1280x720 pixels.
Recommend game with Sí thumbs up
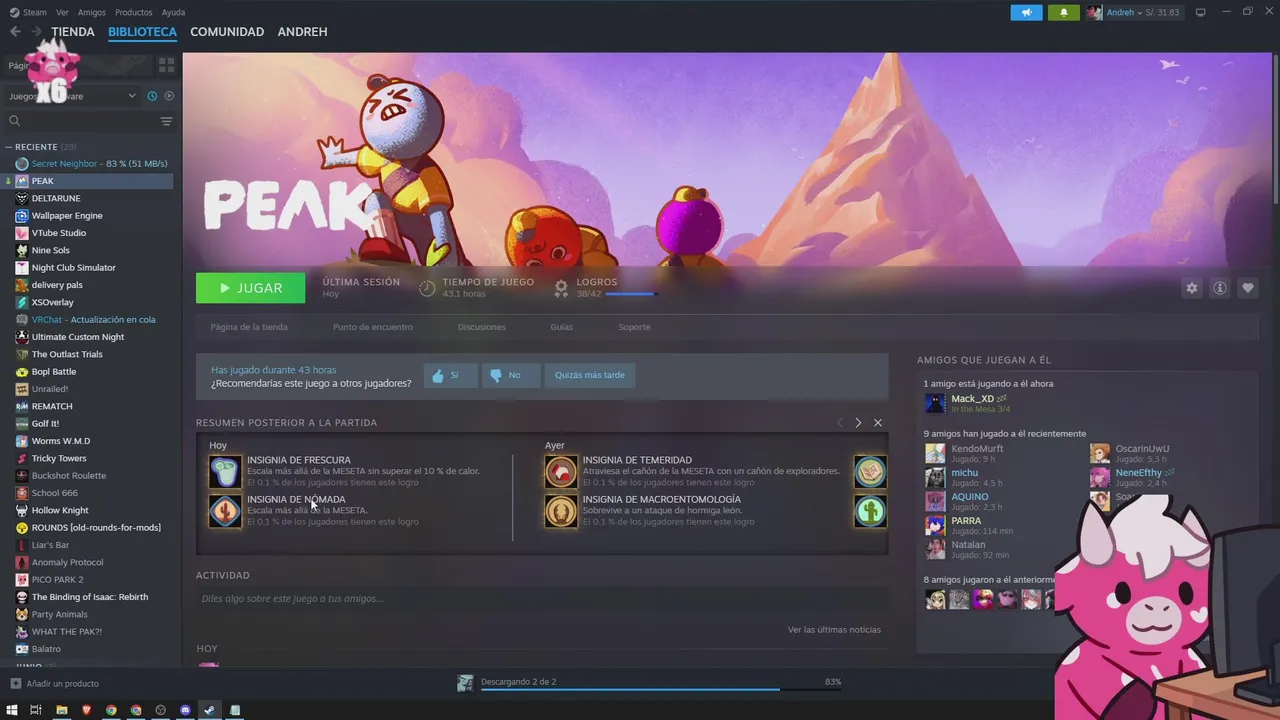pyautogui.click(x=449, y=376)
